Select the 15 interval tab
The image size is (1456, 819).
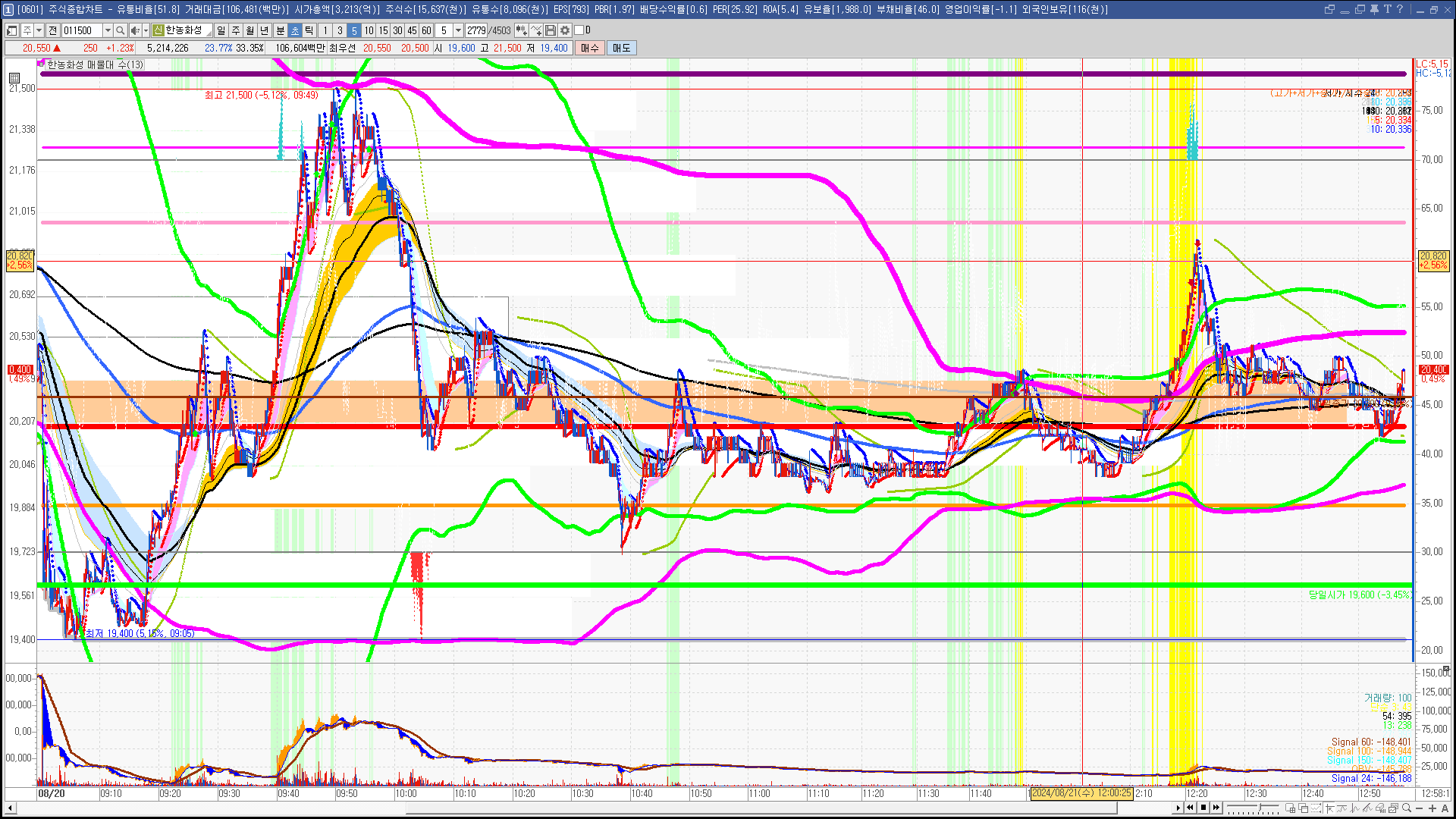click(383, 30)
